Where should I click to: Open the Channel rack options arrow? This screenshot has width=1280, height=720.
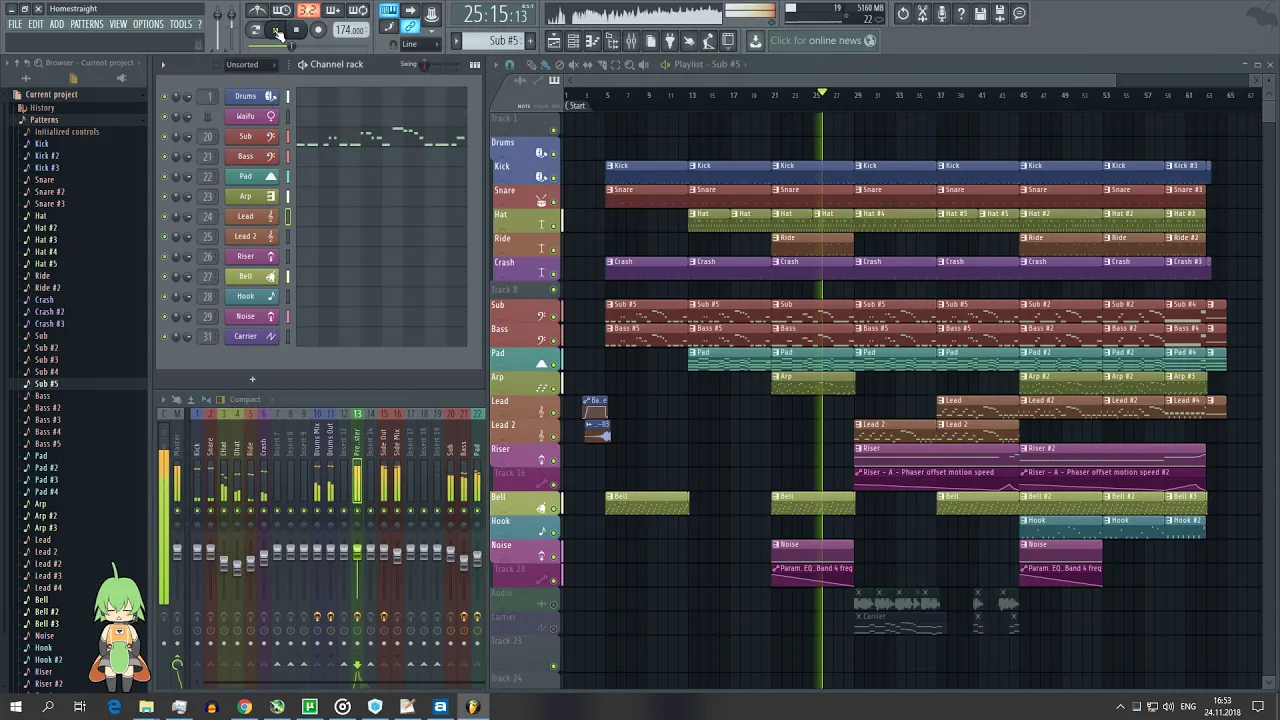(x=163, y=65)
